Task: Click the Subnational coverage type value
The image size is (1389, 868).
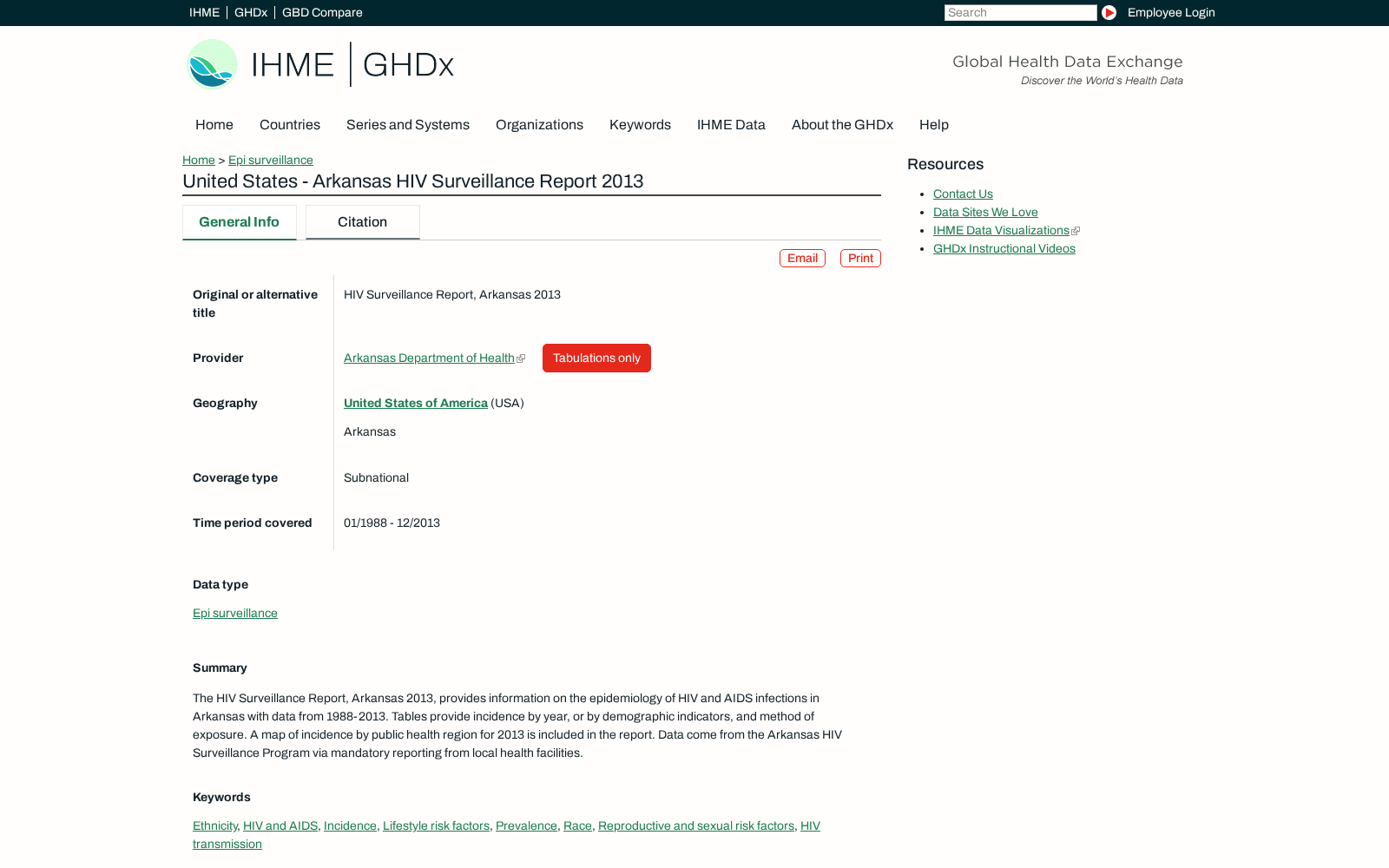Action: pyautogui.click(x=376, y=478)
